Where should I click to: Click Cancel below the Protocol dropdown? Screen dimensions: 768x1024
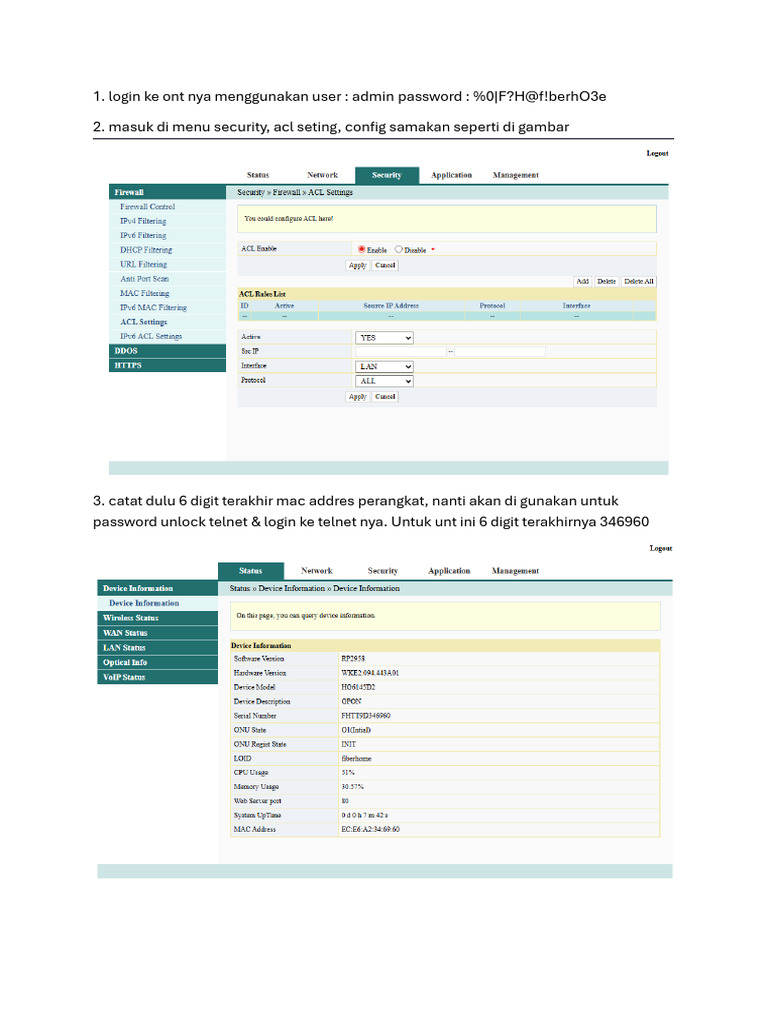[x=385, y=396]
